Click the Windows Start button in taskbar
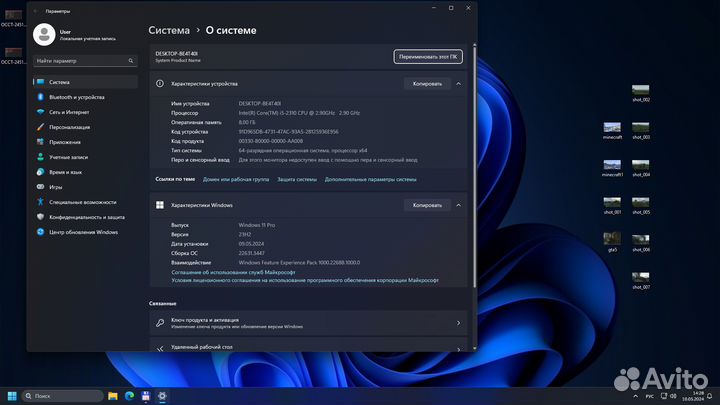Screen dimensions: 720x405 tap(13, 396)
